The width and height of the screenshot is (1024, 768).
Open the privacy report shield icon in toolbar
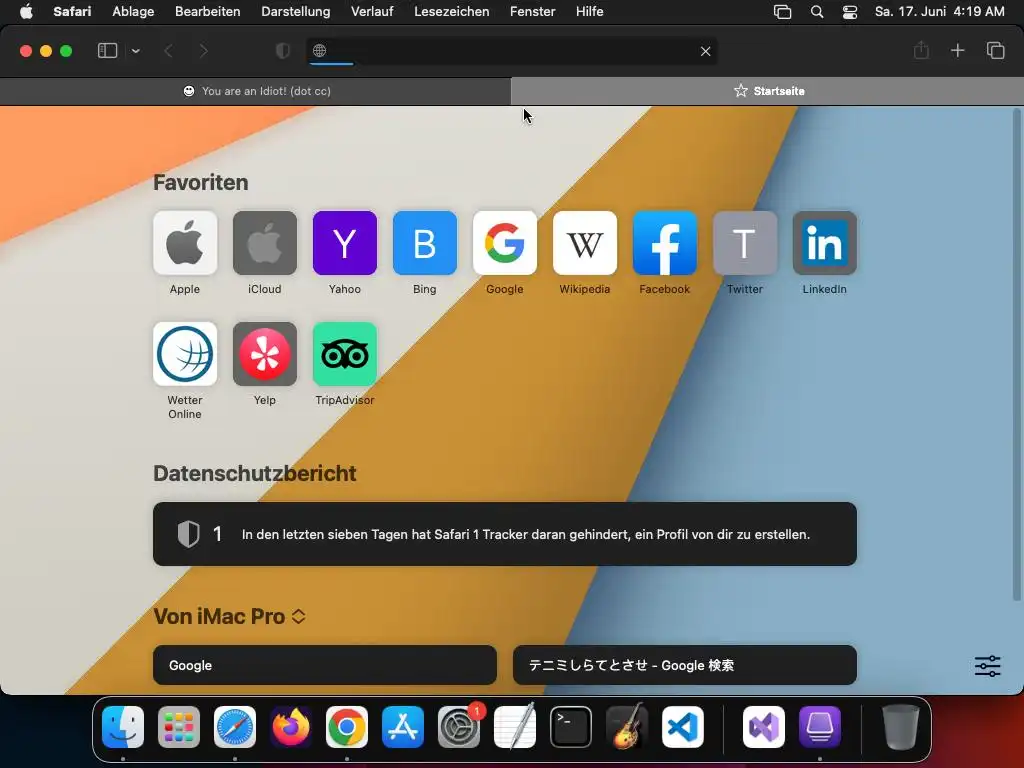click(283, 51)
